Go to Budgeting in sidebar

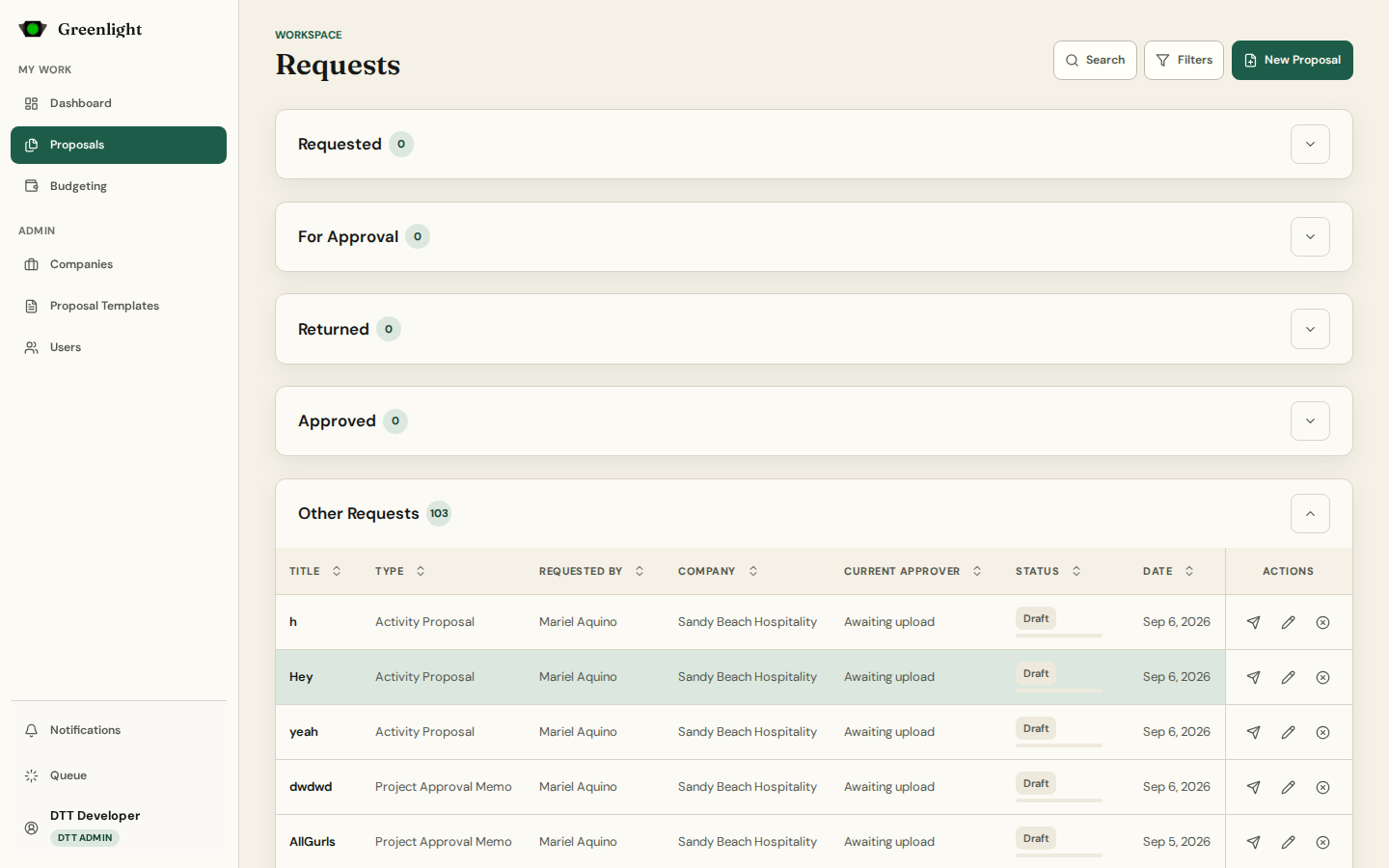tap(119, 186)
